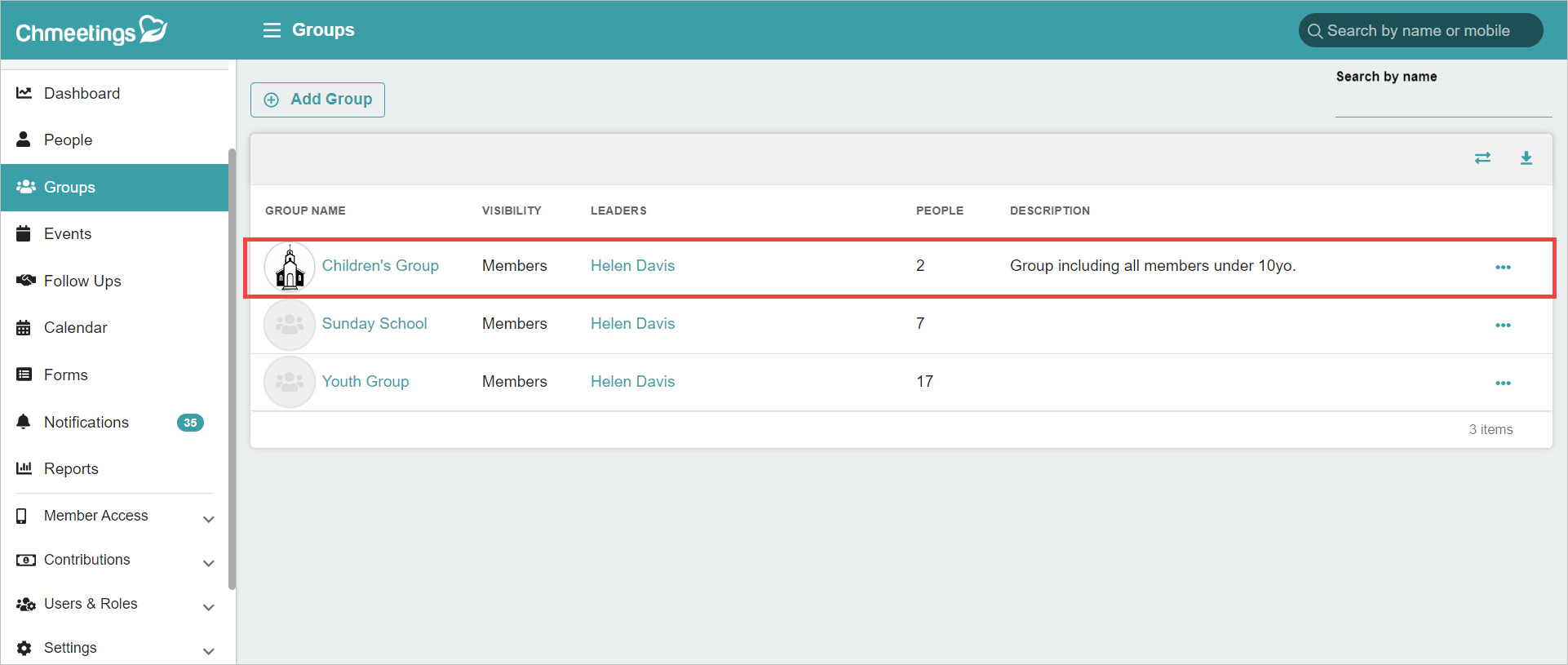
Task: Click the Users & Roles icon
Action: 26,604
